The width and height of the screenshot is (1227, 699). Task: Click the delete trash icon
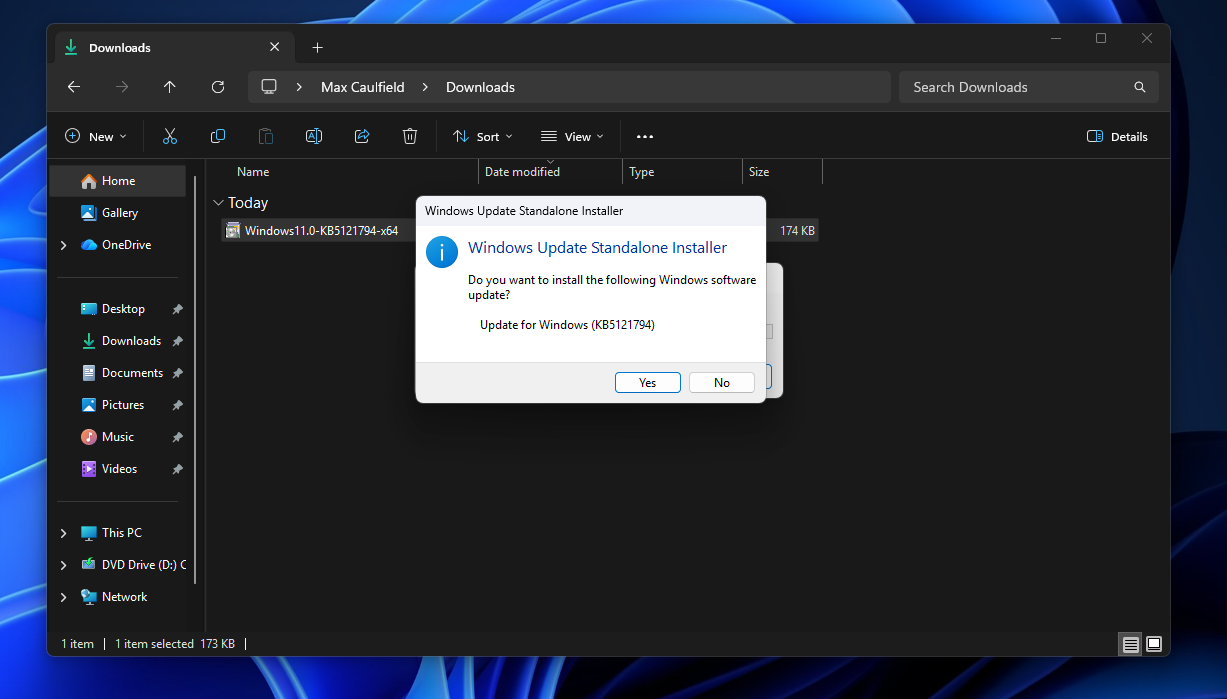410,136
